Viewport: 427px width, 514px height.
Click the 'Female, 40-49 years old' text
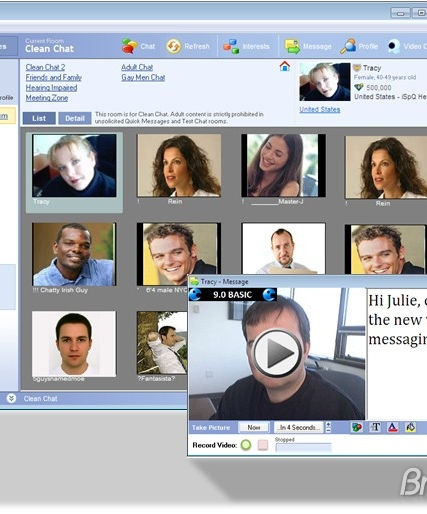[385, 77]
